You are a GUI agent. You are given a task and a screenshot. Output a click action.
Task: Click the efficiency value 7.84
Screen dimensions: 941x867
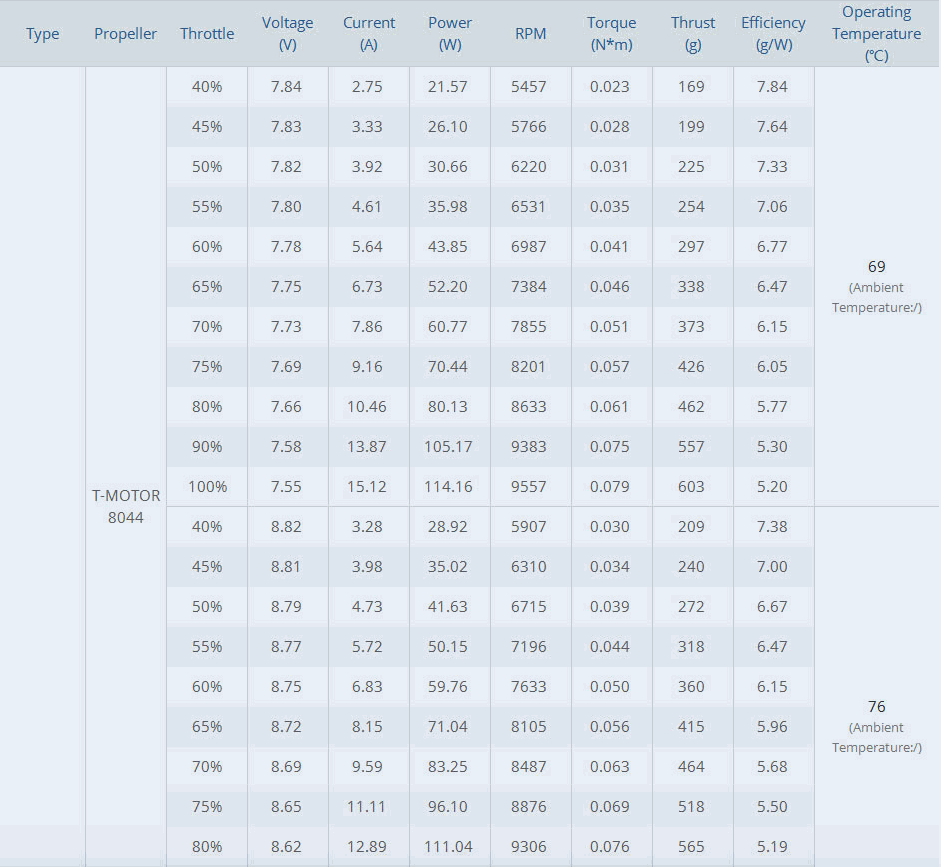click(772, 87)
